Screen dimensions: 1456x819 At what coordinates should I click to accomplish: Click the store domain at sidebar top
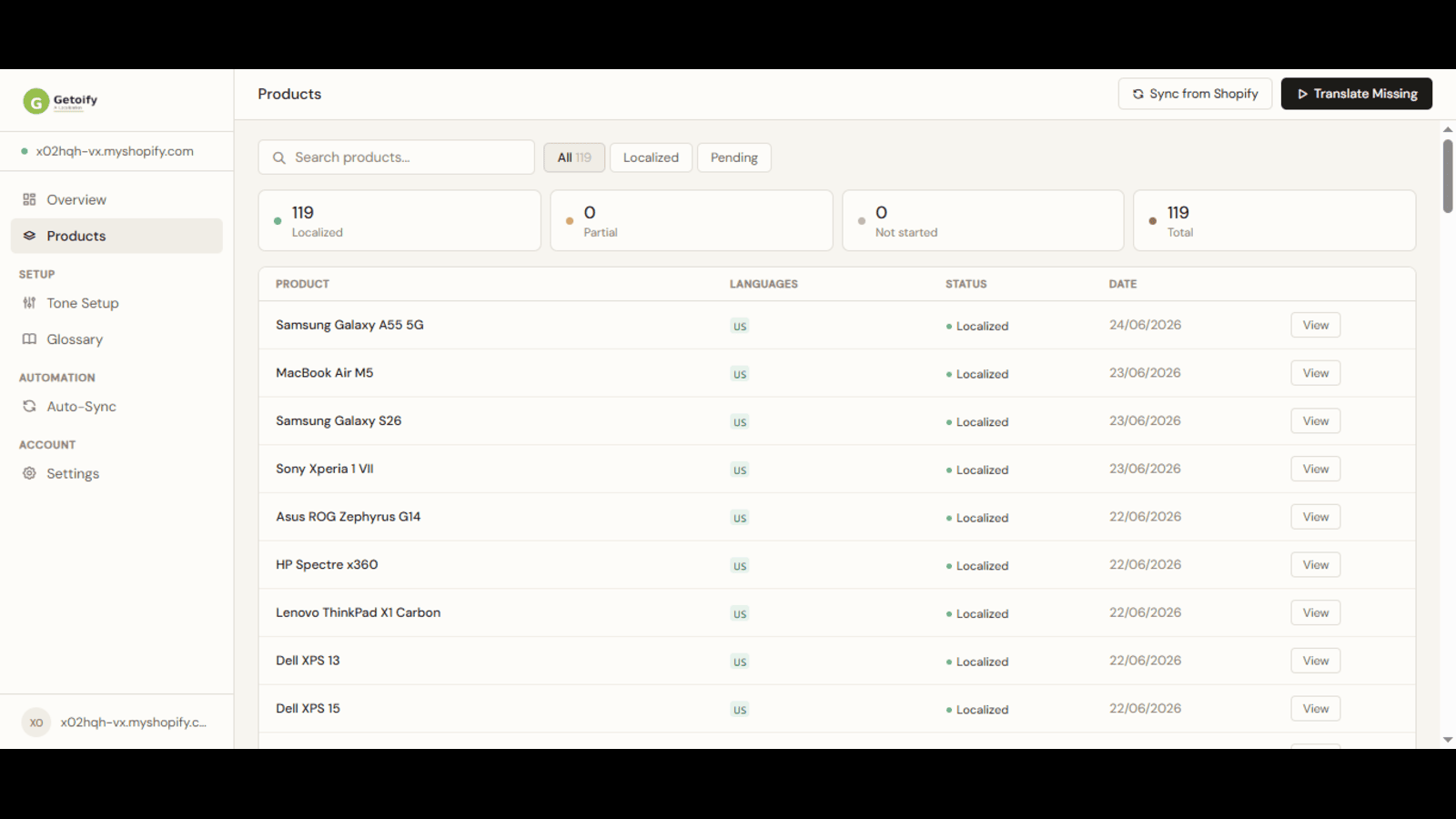[x=115, y=151]
